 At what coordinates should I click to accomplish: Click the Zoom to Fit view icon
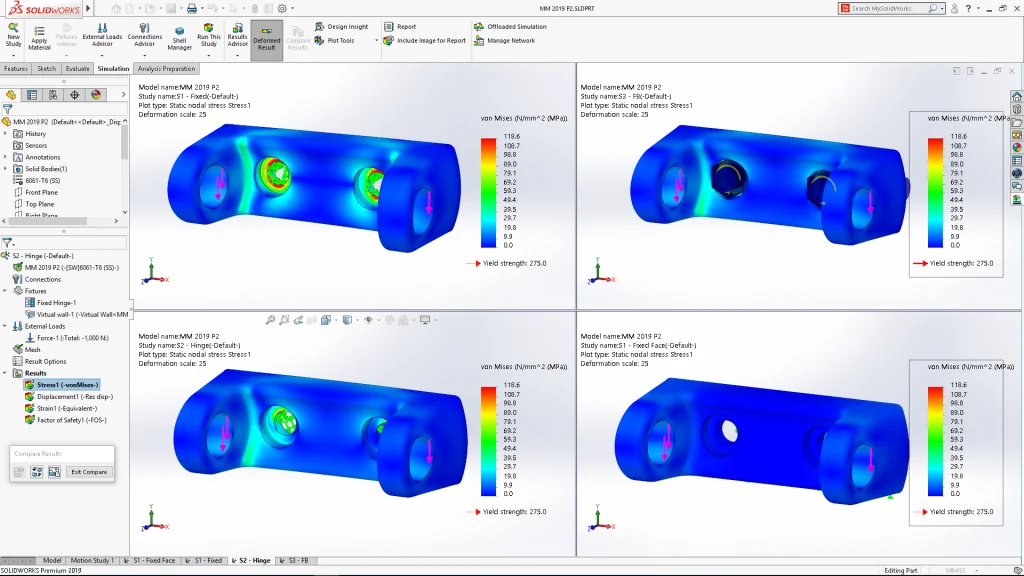[x=270, y=320]
